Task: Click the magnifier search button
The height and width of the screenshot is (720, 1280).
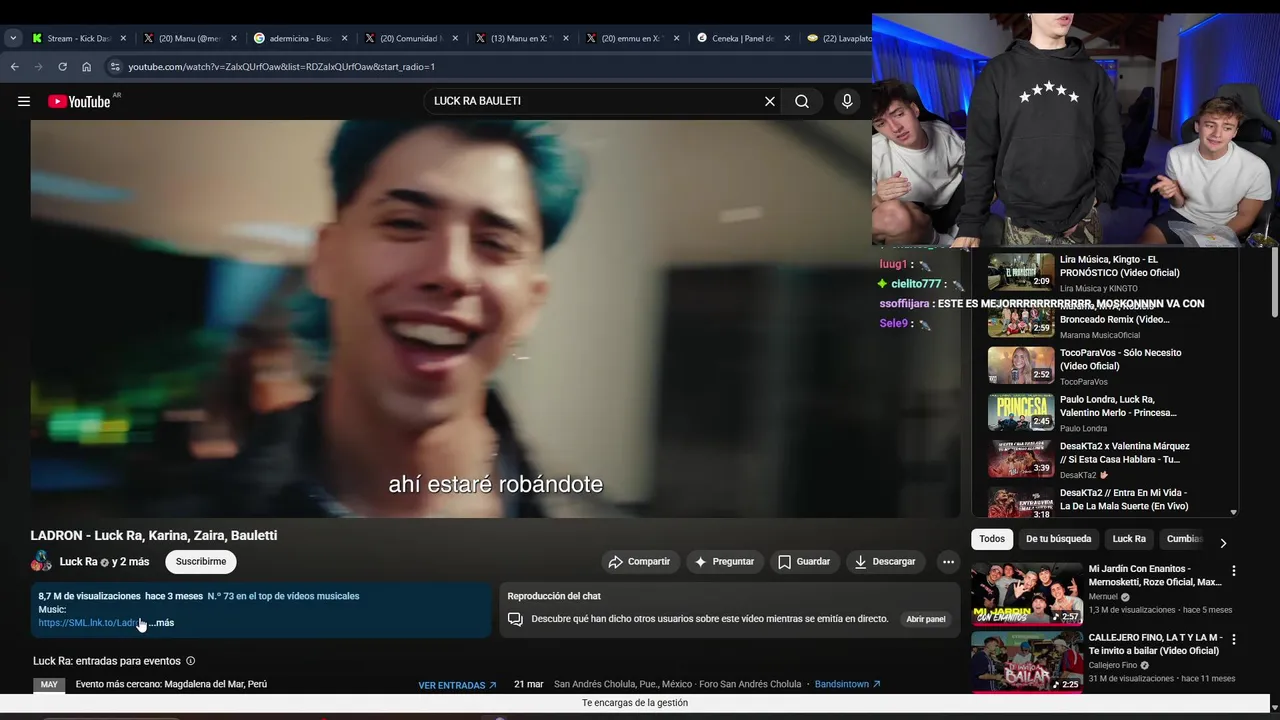Action: 802,101
